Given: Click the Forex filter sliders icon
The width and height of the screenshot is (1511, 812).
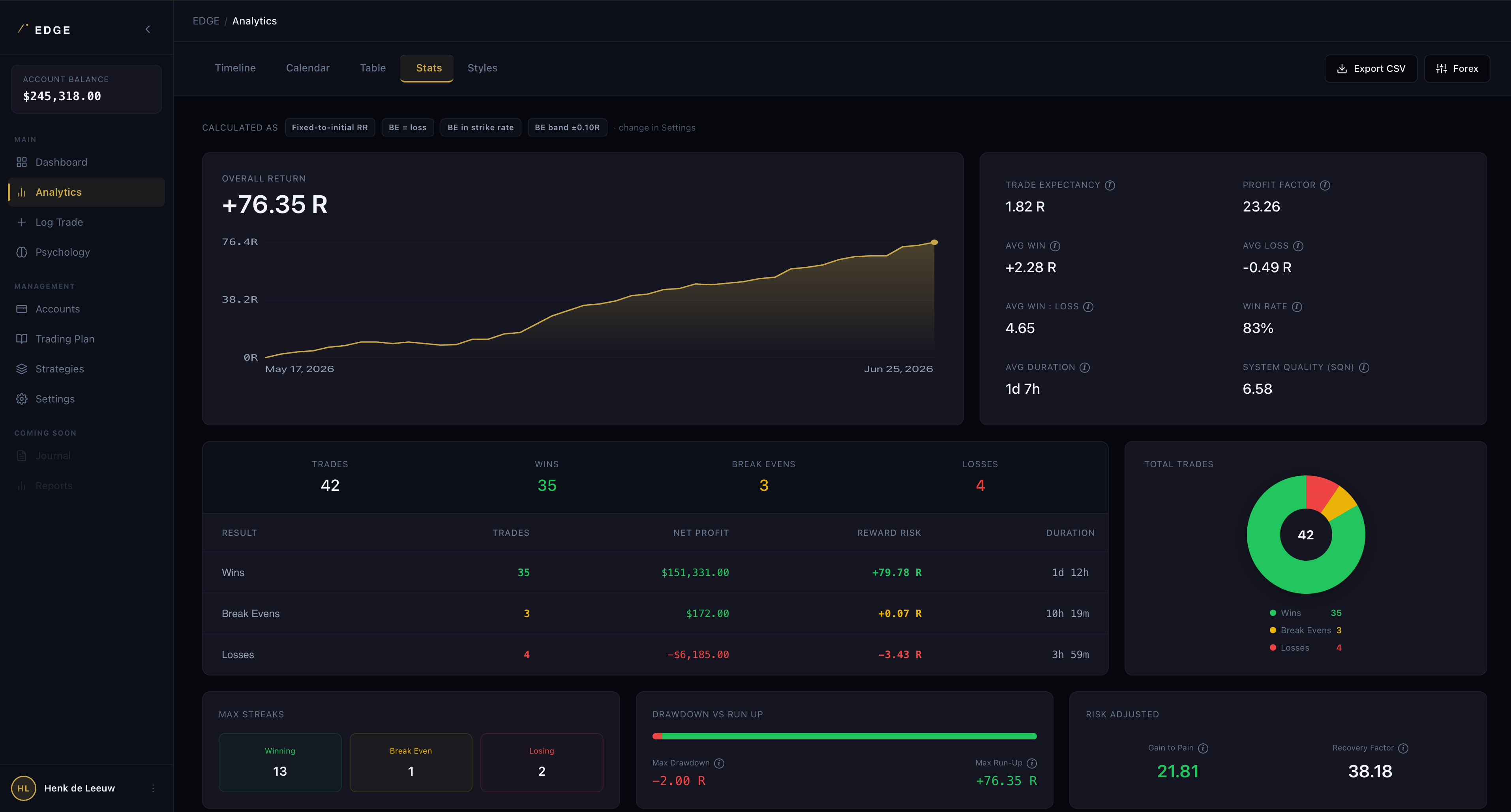Looking at the screenshot, I should point(1441,69).
